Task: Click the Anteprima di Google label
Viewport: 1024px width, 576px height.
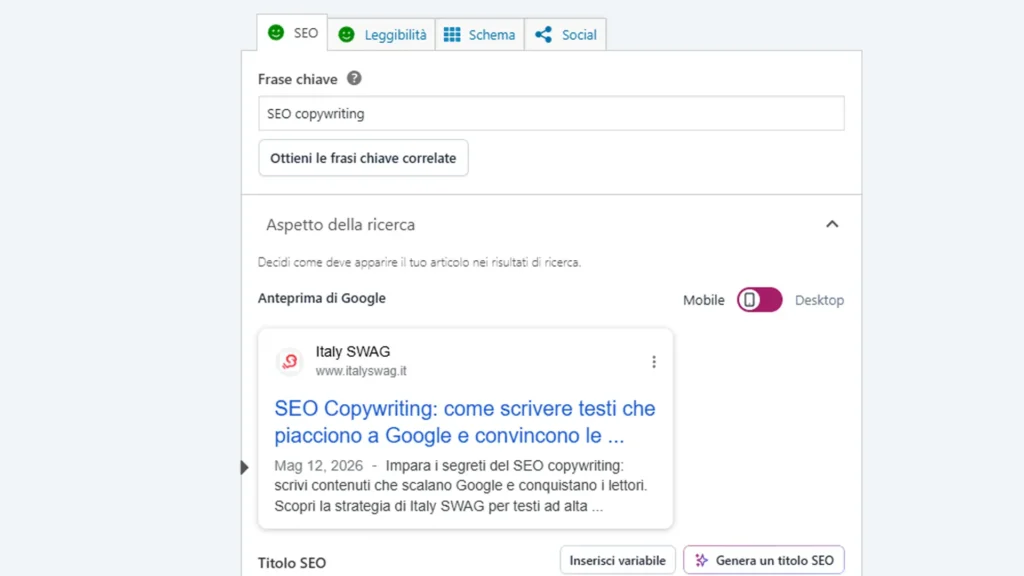Action: pos(322,298)
